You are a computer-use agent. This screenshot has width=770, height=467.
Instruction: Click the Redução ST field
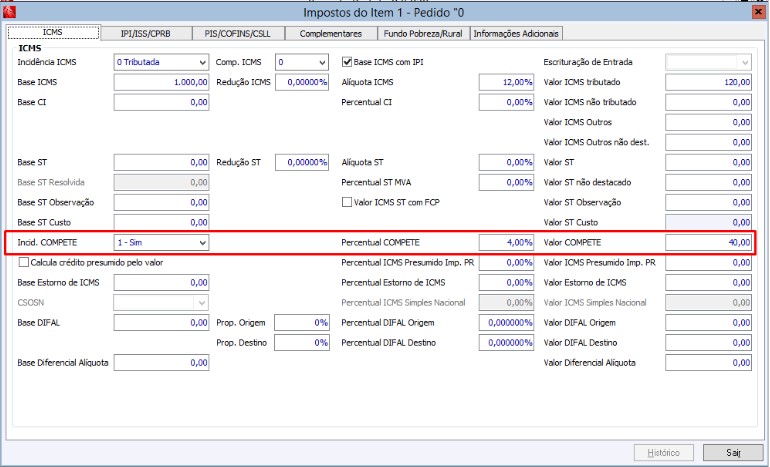tap(302, 162)
